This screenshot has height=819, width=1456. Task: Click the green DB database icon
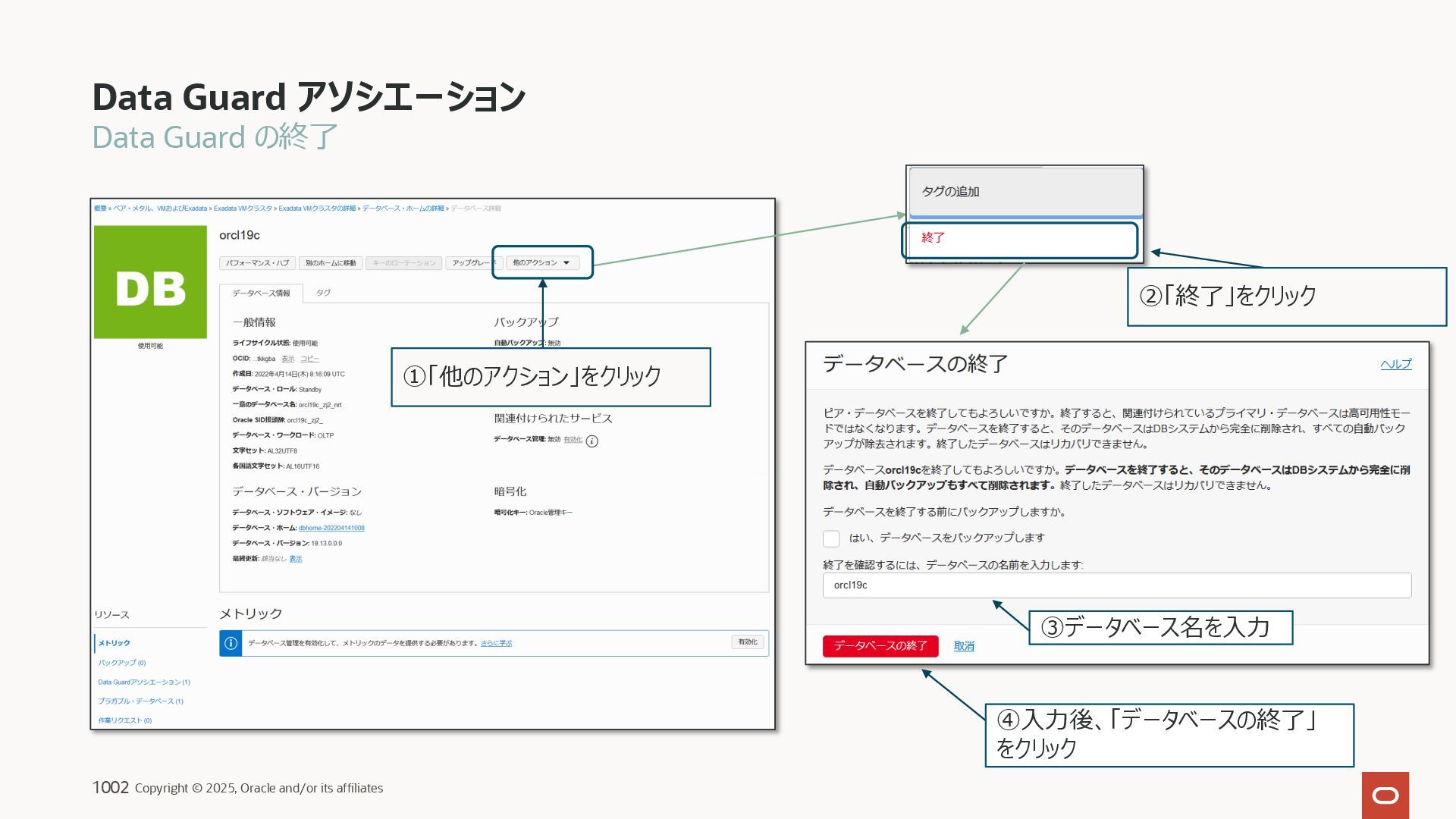coord(150,282)
